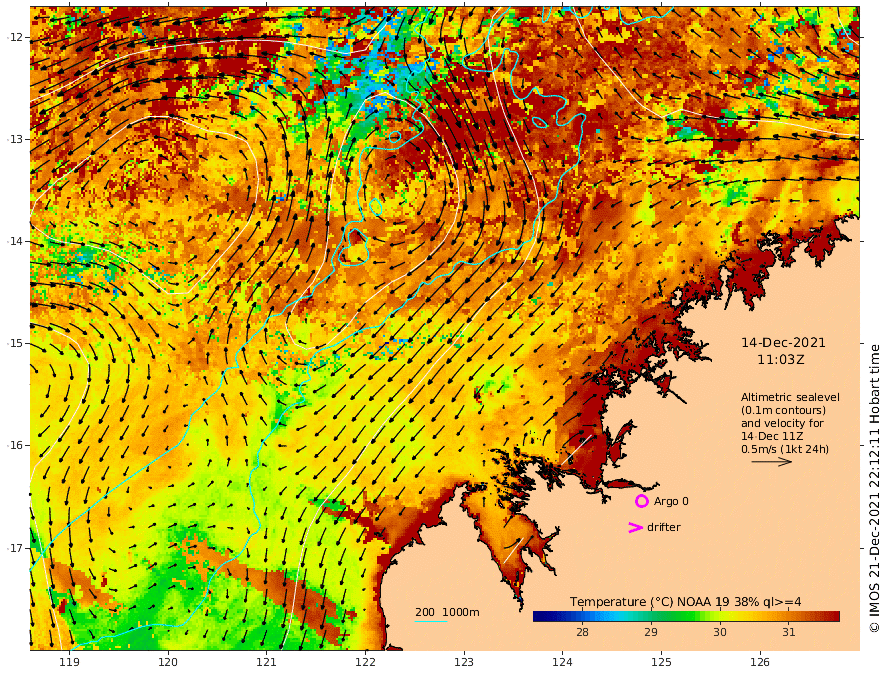Click the '200 1000m' depth legend text
The width and height of the screenshot is (880, 680).
pyautogui.click(x=447, y=612)
